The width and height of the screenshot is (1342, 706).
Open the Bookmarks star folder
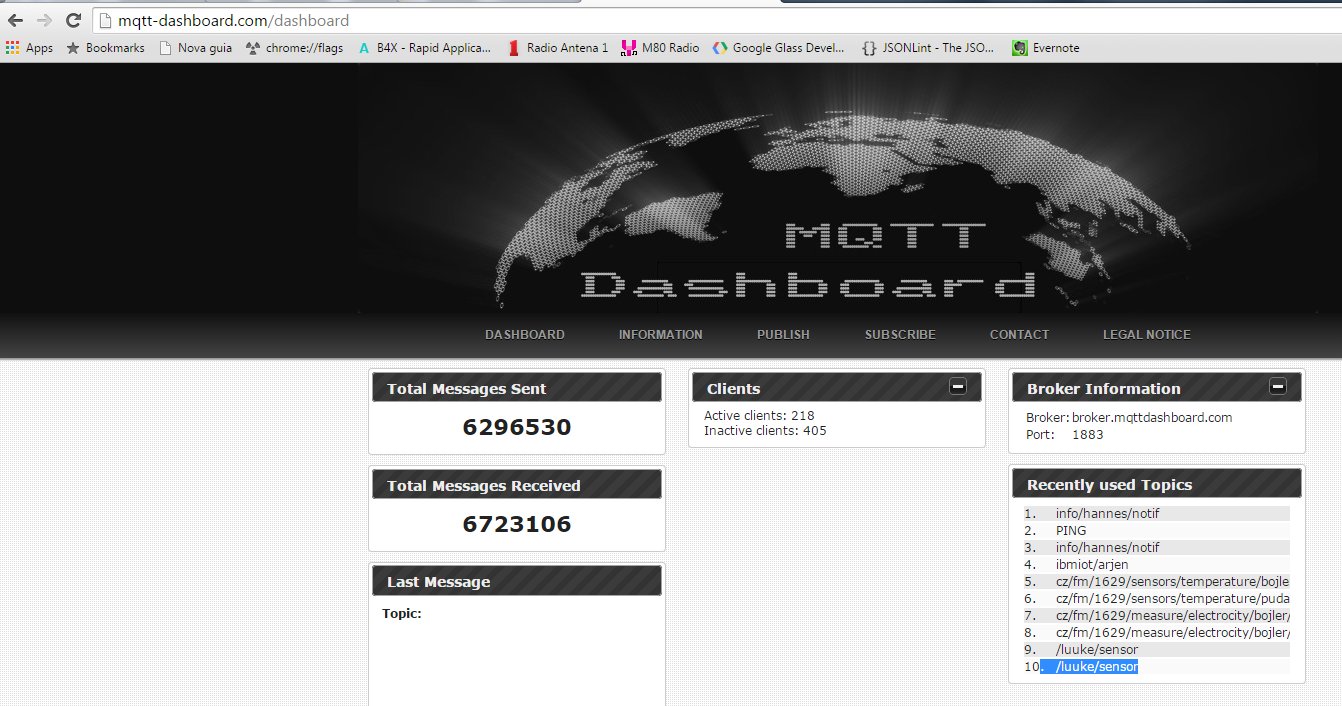[x=105, y=47]
